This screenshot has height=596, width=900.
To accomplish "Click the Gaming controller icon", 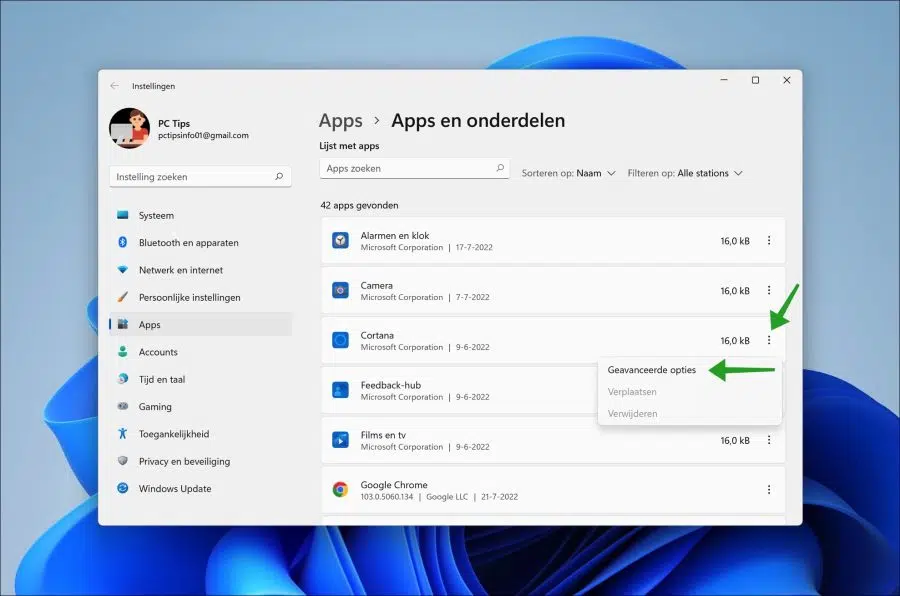I will click(x=122, y=406).
